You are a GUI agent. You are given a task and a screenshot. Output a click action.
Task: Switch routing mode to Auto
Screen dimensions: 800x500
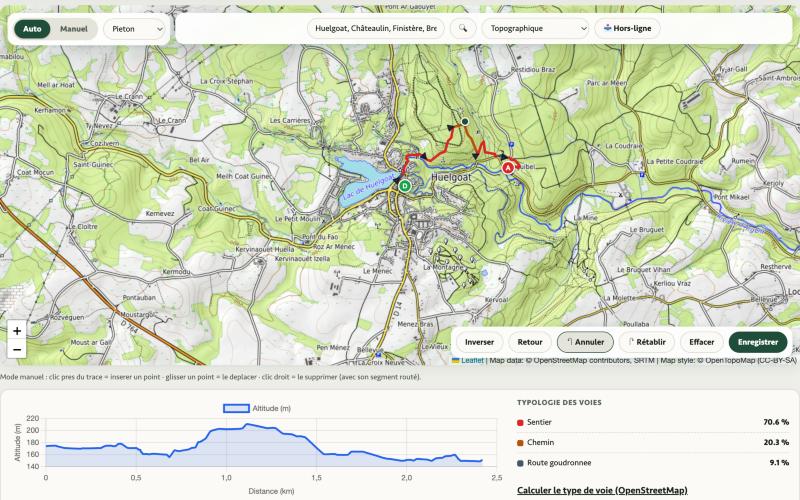[32, 29]
